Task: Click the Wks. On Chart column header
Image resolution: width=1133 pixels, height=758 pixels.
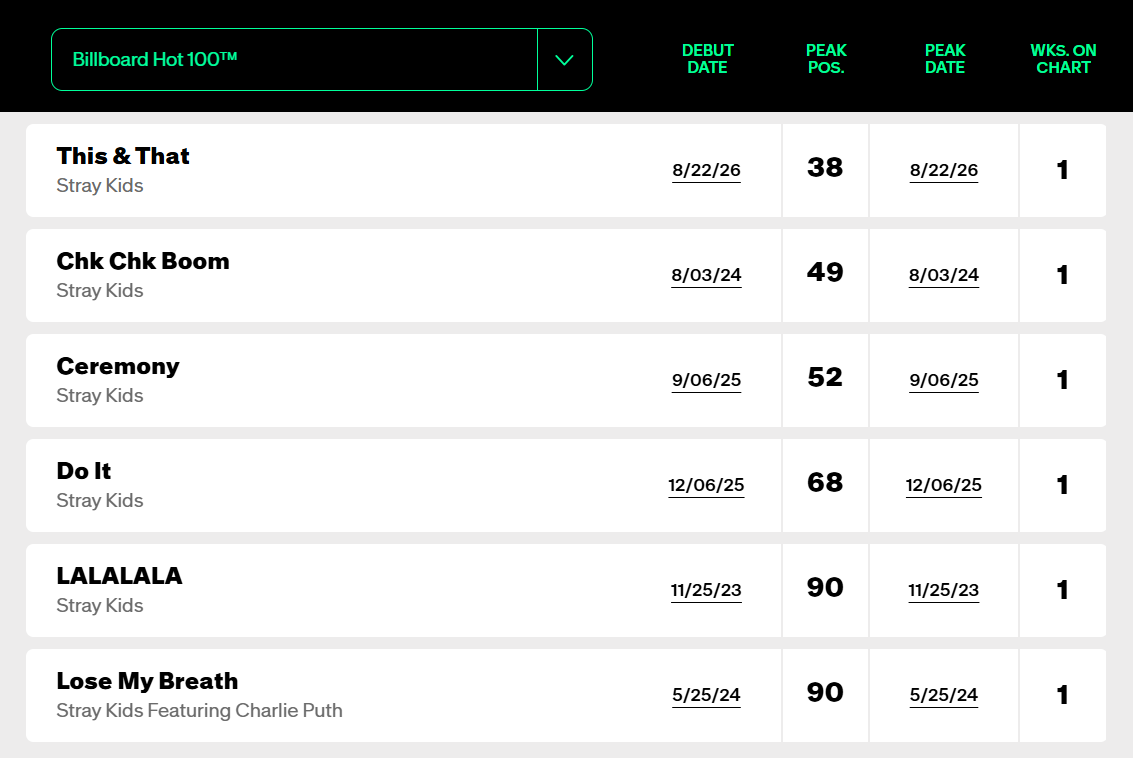Action: pyautogui.click(x=1063, y=59)
